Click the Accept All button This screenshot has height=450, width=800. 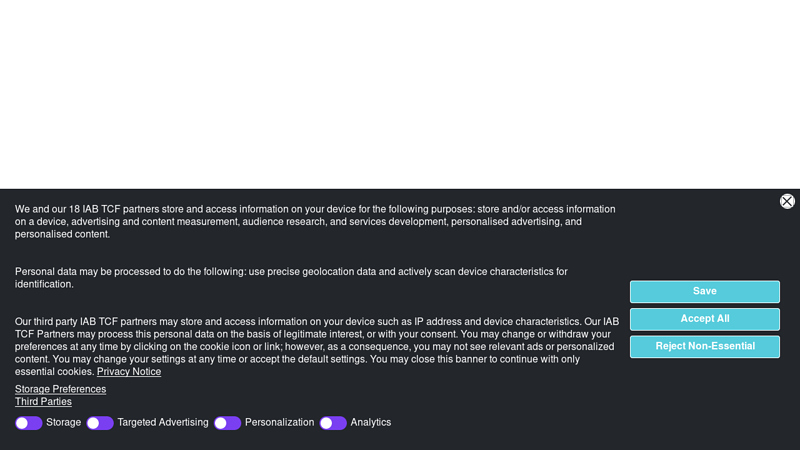tap(705, 319)
